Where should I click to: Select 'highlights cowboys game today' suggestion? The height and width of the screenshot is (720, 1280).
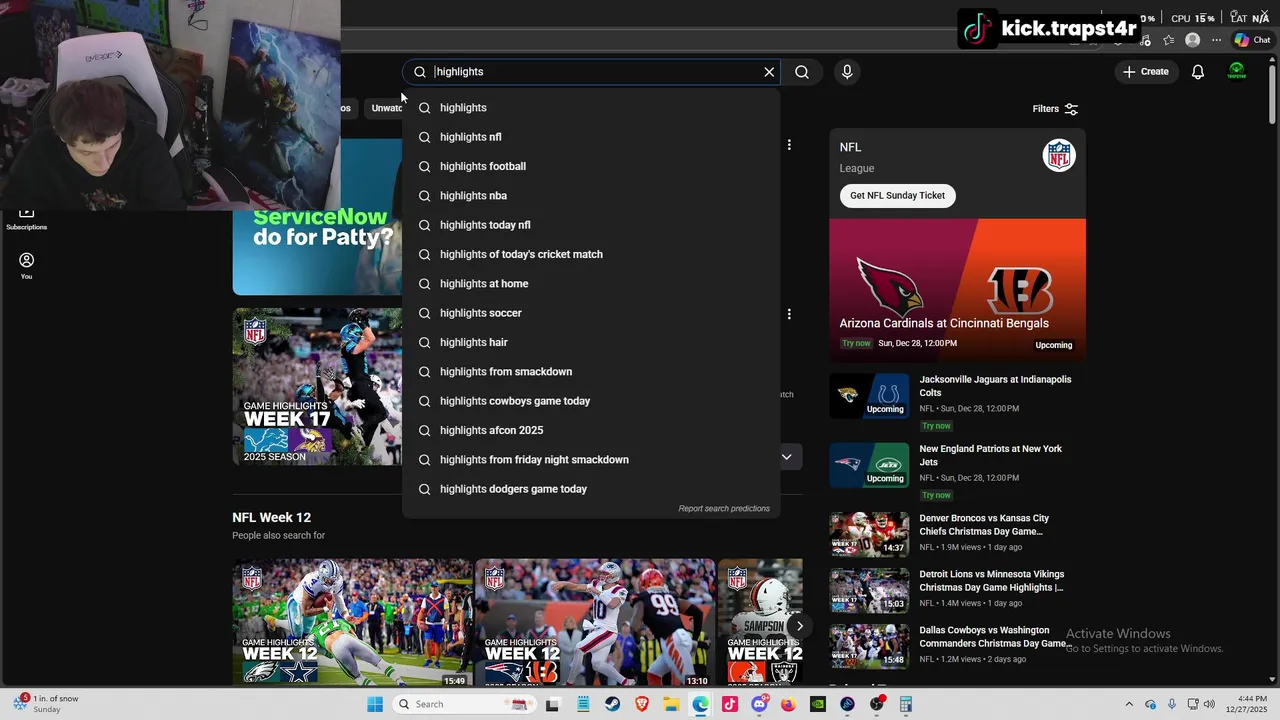pyautogui.click(x=591, y=401)
